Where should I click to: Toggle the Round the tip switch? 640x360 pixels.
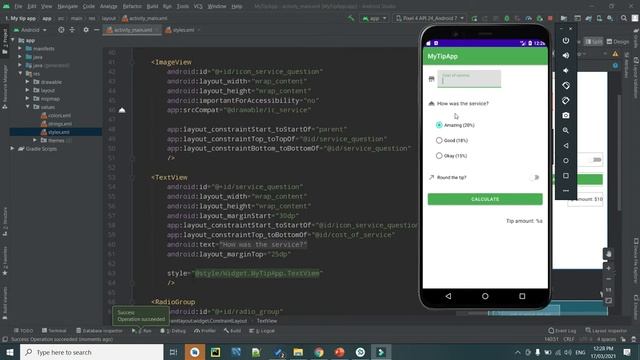pyautogui.click(x=535, y=178)
